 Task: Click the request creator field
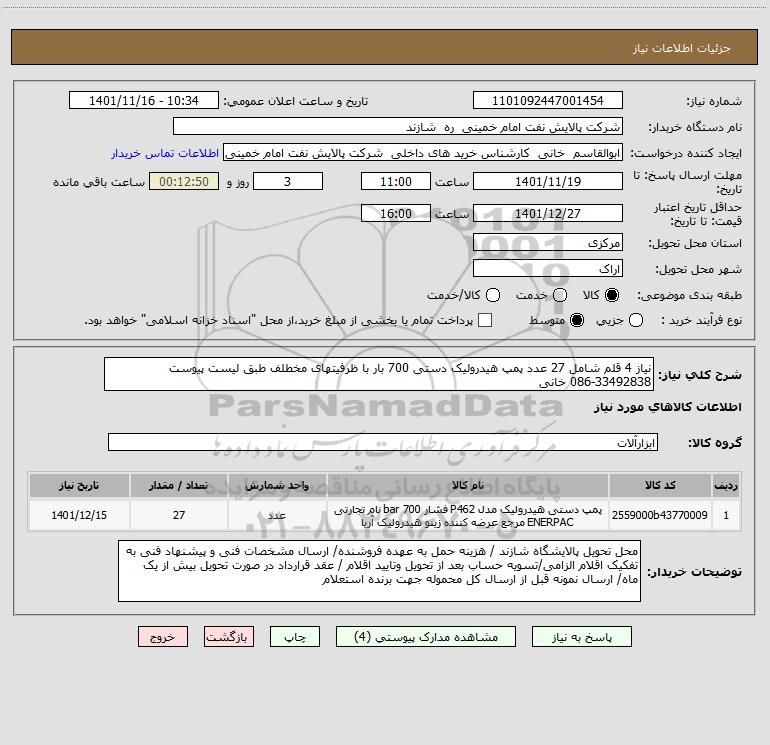(x=423, y=153)
